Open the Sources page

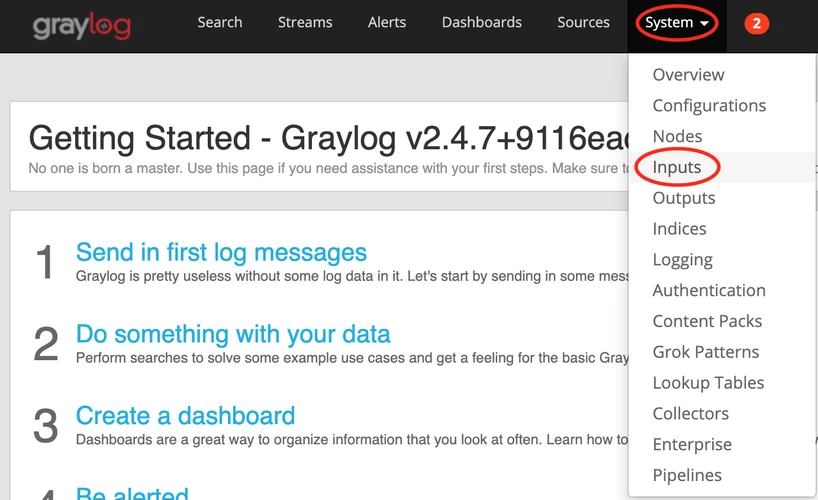click(583, 22)
